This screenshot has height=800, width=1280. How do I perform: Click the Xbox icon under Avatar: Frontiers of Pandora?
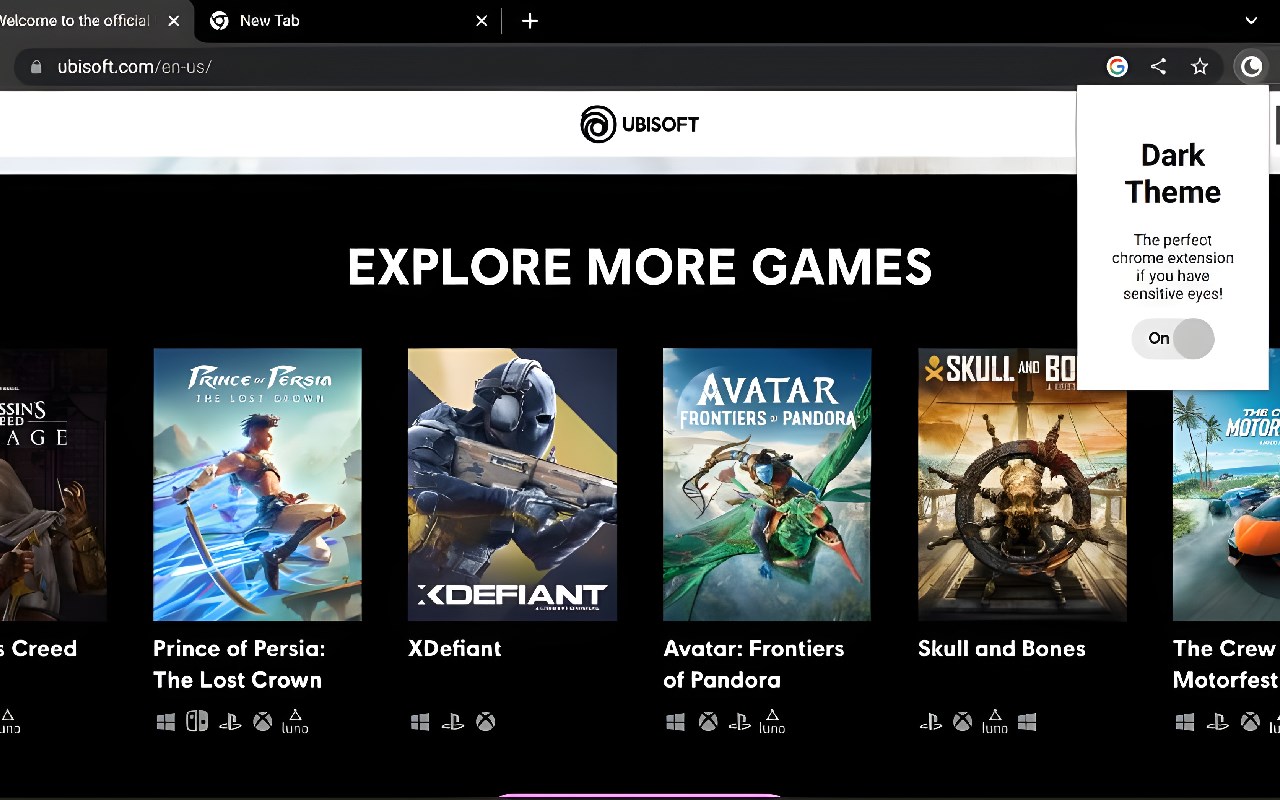(x=708, y=721)
